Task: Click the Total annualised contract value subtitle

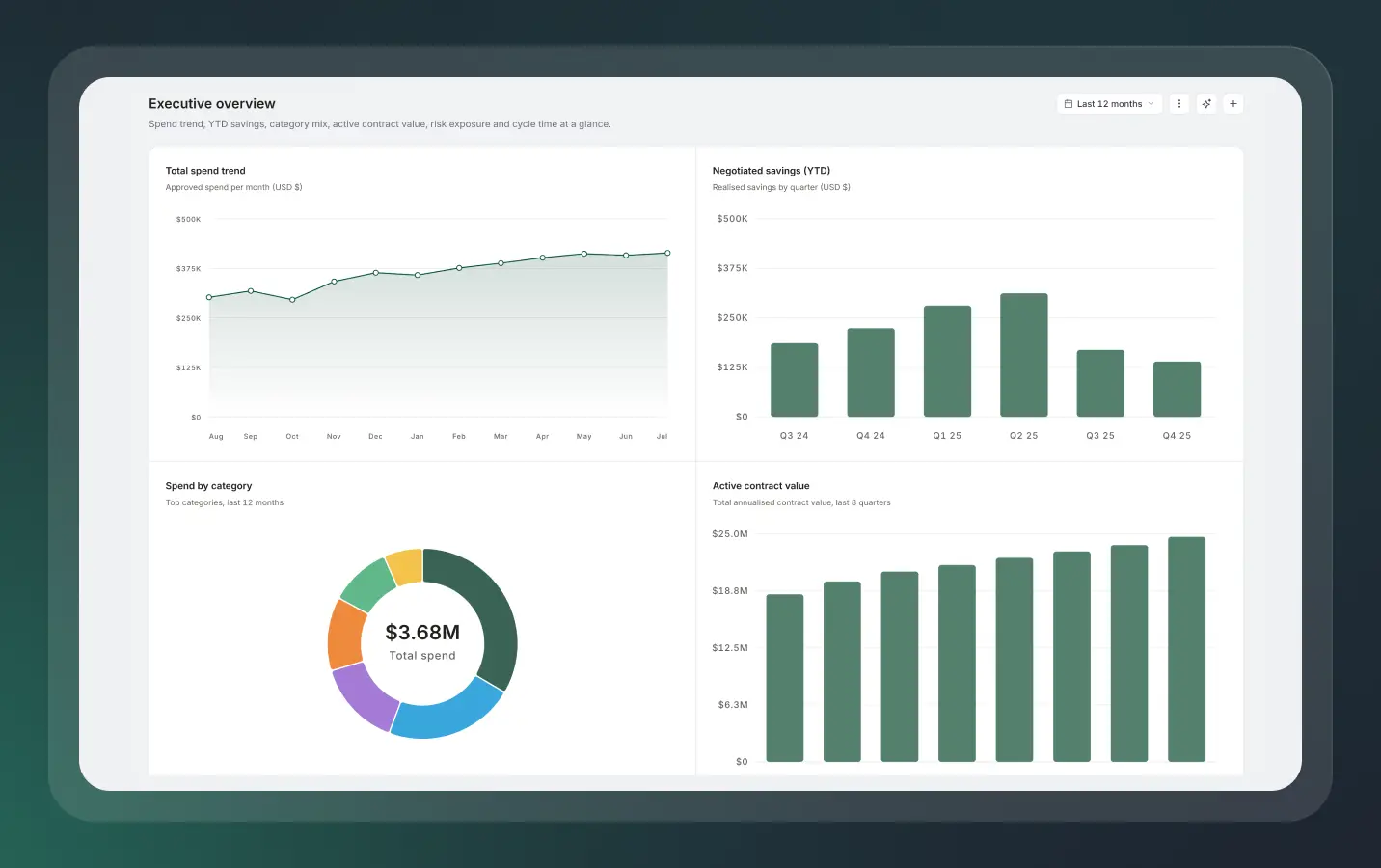Action: click(801, 502)
